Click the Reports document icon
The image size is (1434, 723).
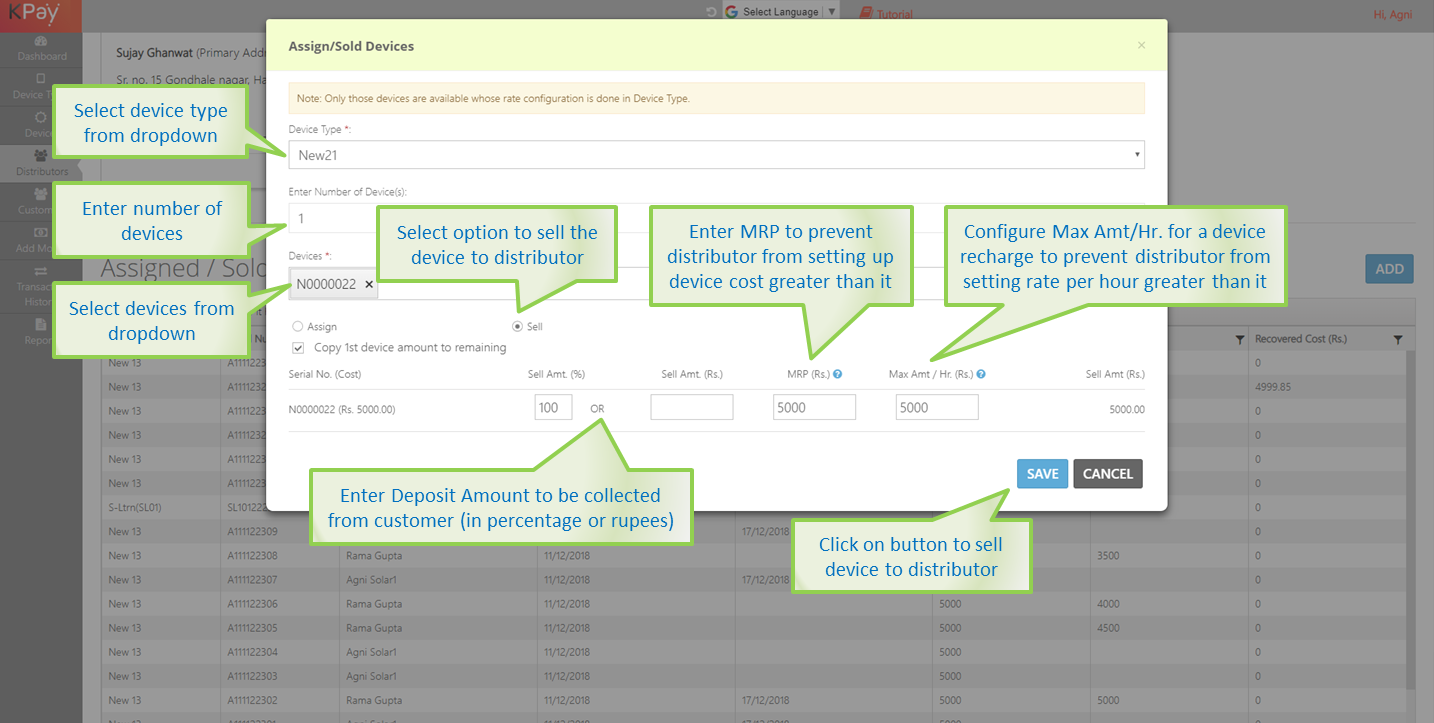pyautogui.click(x=41, y=325)
